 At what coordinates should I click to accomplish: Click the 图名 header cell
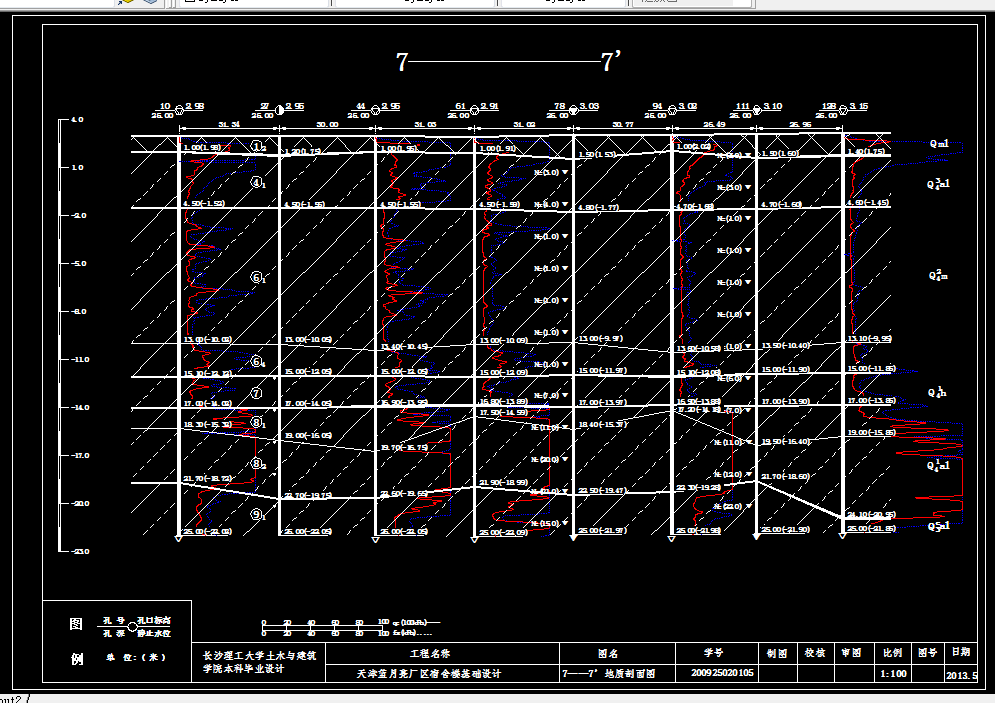coord(608,654)
